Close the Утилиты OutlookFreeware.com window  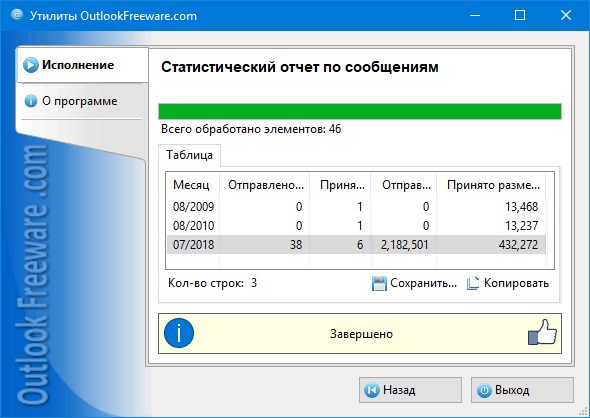click(566, 15)
